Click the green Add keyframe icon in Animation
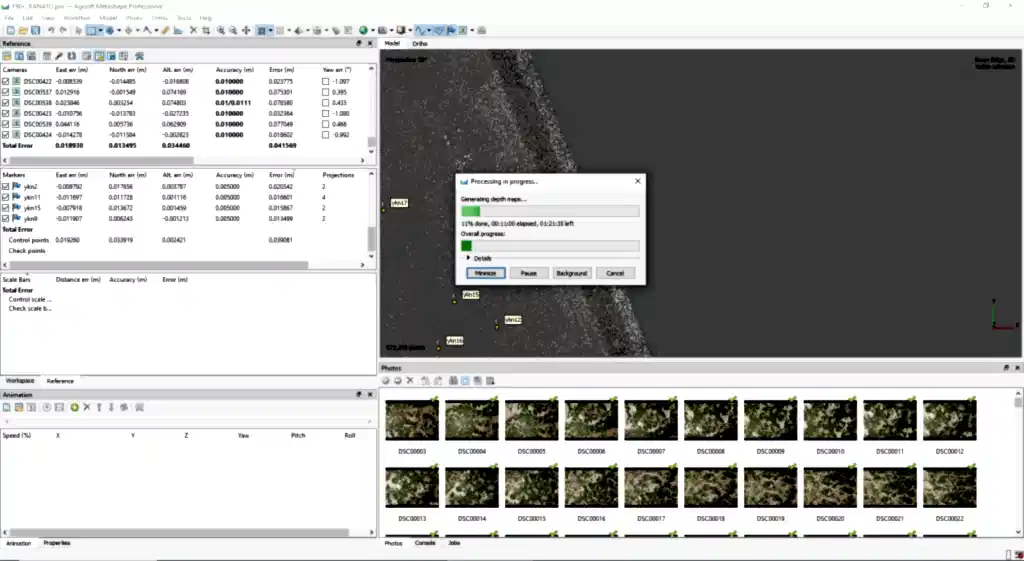 point(75,407)
